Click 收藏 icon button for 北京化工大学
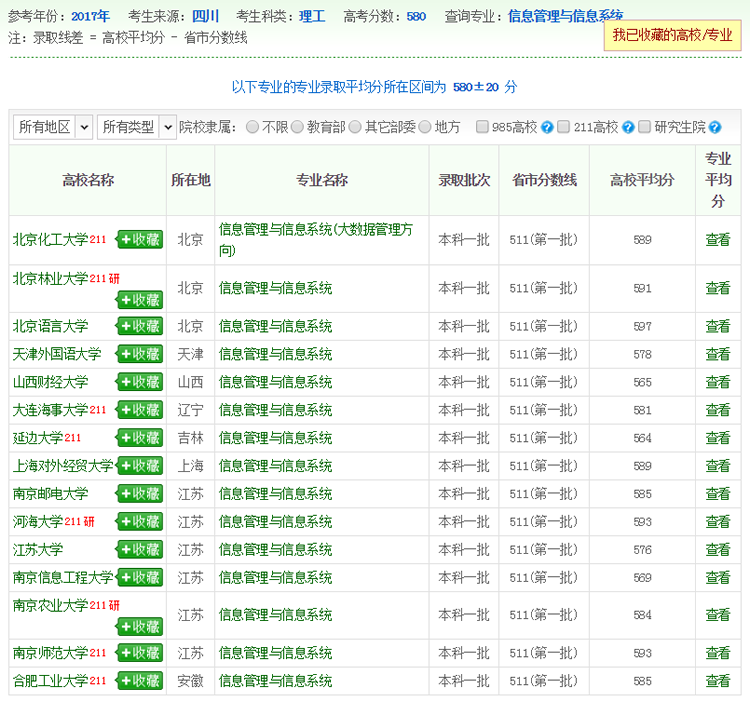This screenshot has height=702, width=750. [139, 240]
